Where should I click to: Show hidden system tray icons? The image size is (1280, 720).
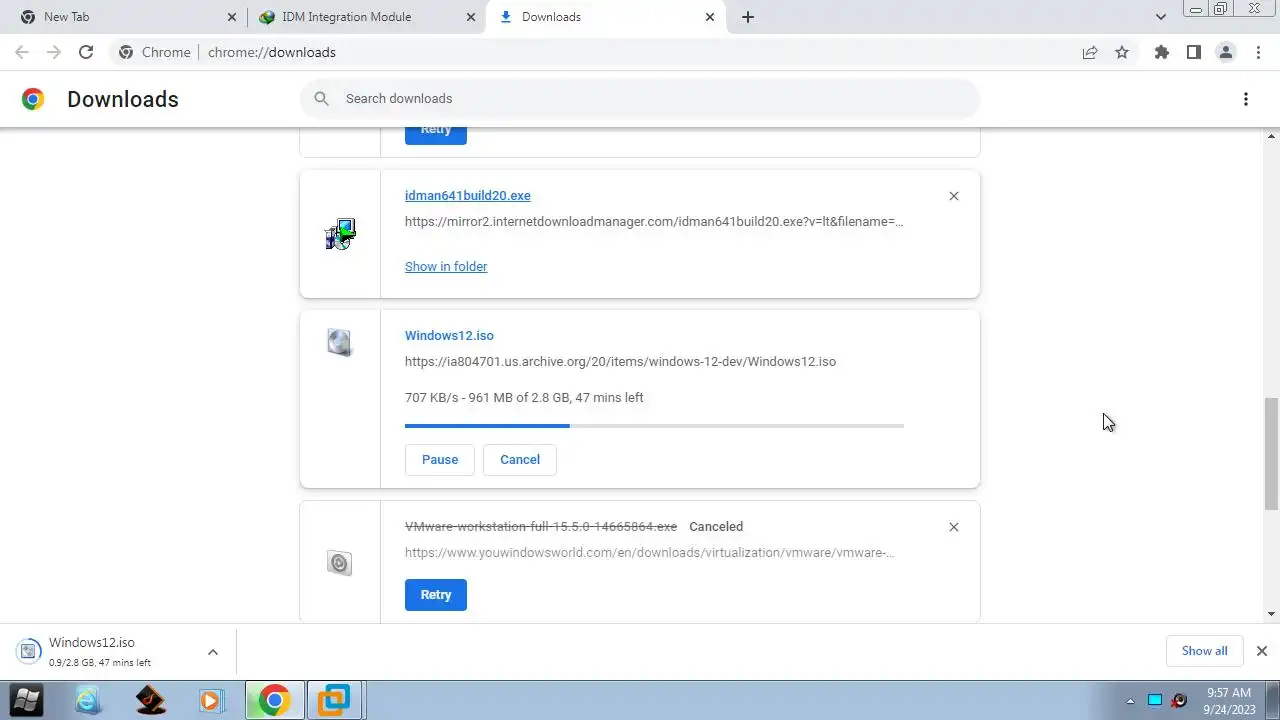1131,701
